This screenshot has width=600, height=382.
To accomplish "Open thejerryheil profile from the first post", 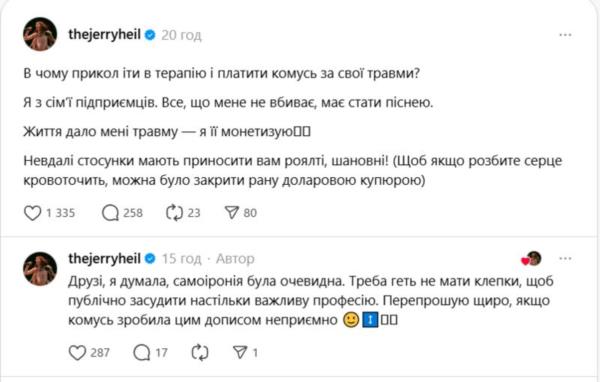I will tap(104, 34).
